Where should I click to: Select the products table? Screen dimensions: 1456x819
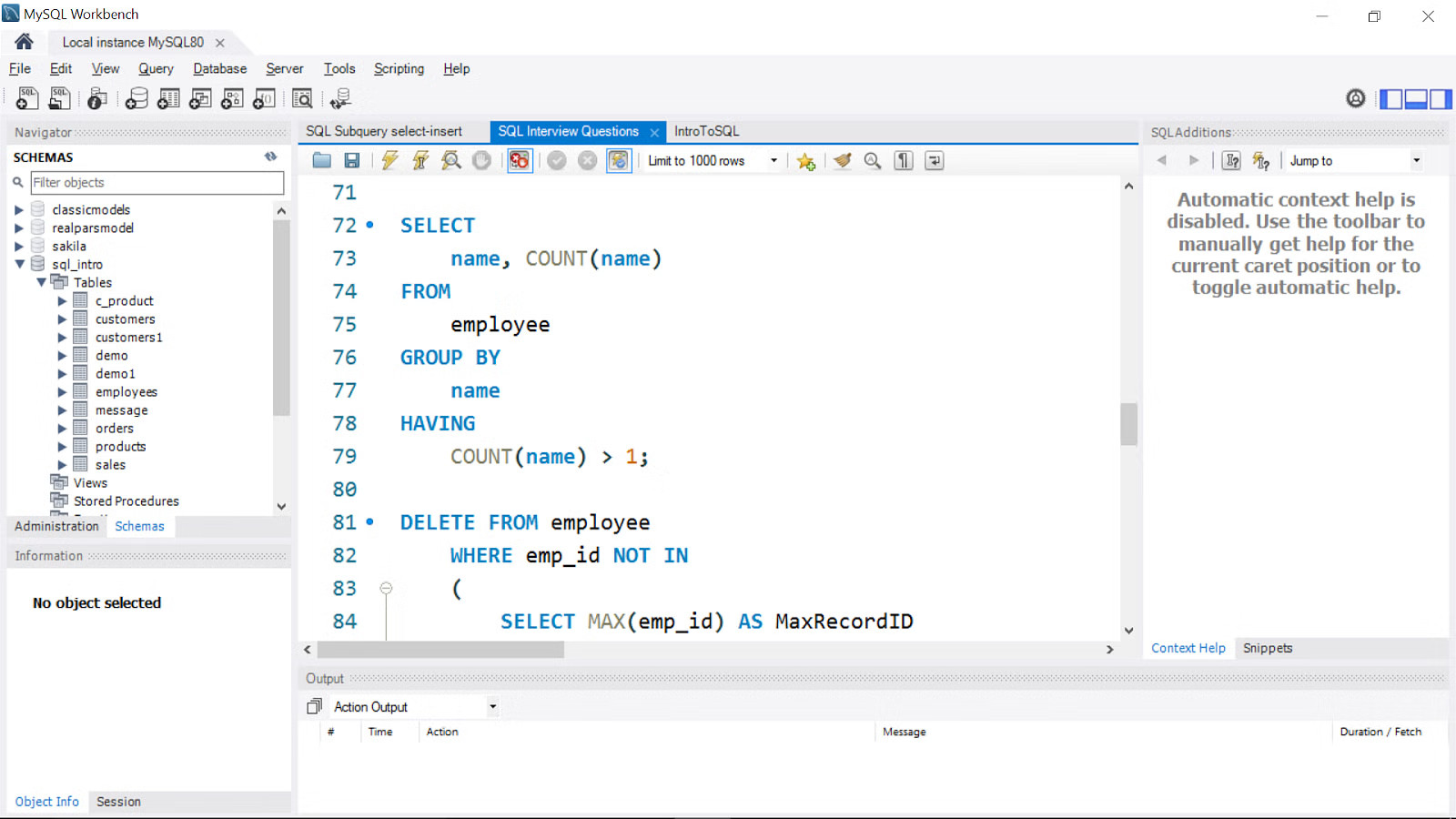tap(121, 447)
